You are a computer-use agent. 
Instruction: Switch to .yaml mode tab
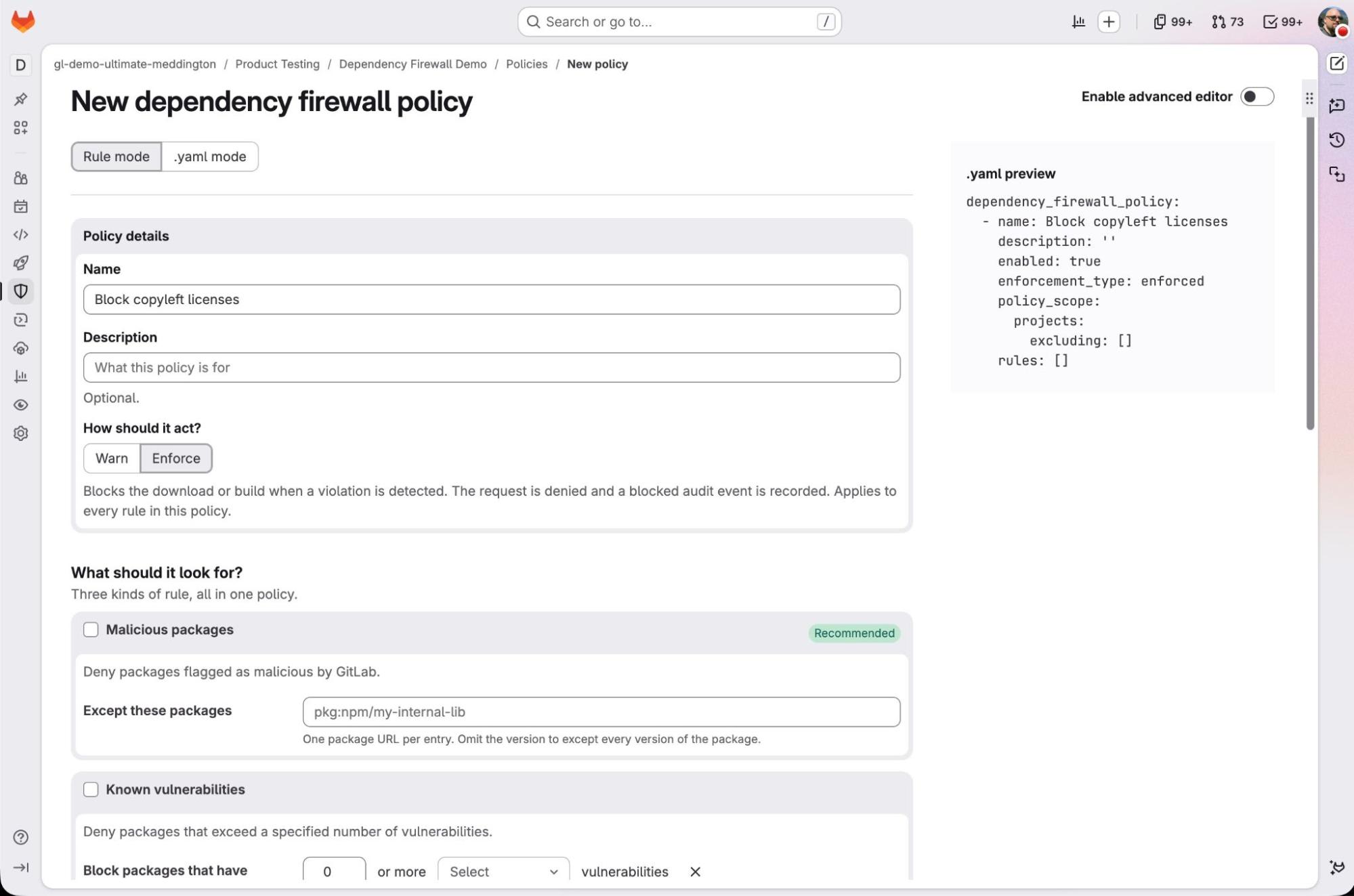[210, 156]
